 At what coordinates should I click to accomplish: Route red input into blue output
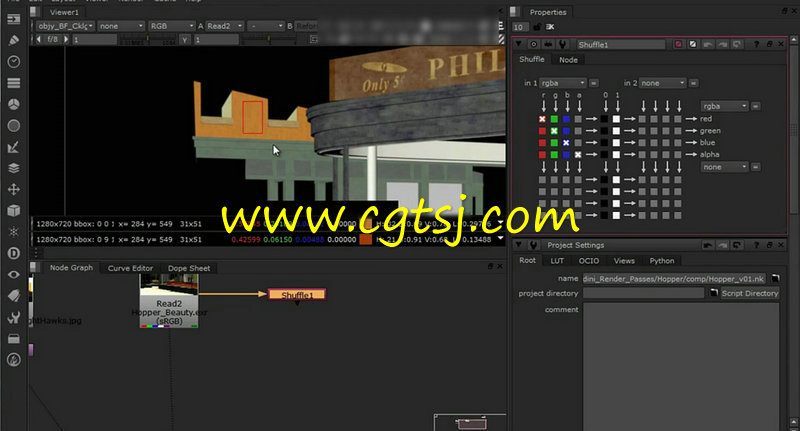[542, 143]
